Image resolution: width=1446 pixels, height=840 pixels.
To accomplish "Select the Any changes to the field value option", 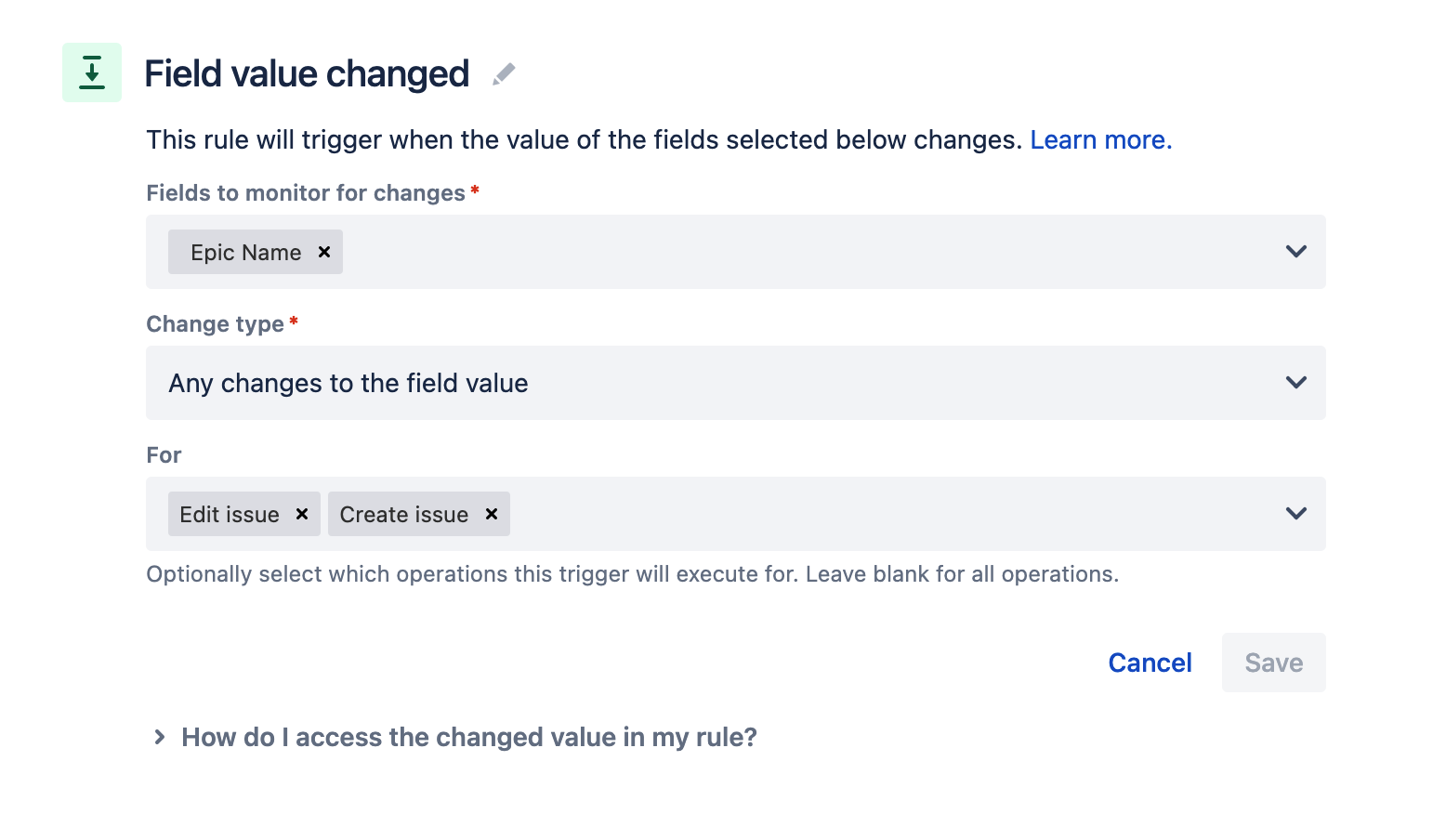I will [348, 383].
